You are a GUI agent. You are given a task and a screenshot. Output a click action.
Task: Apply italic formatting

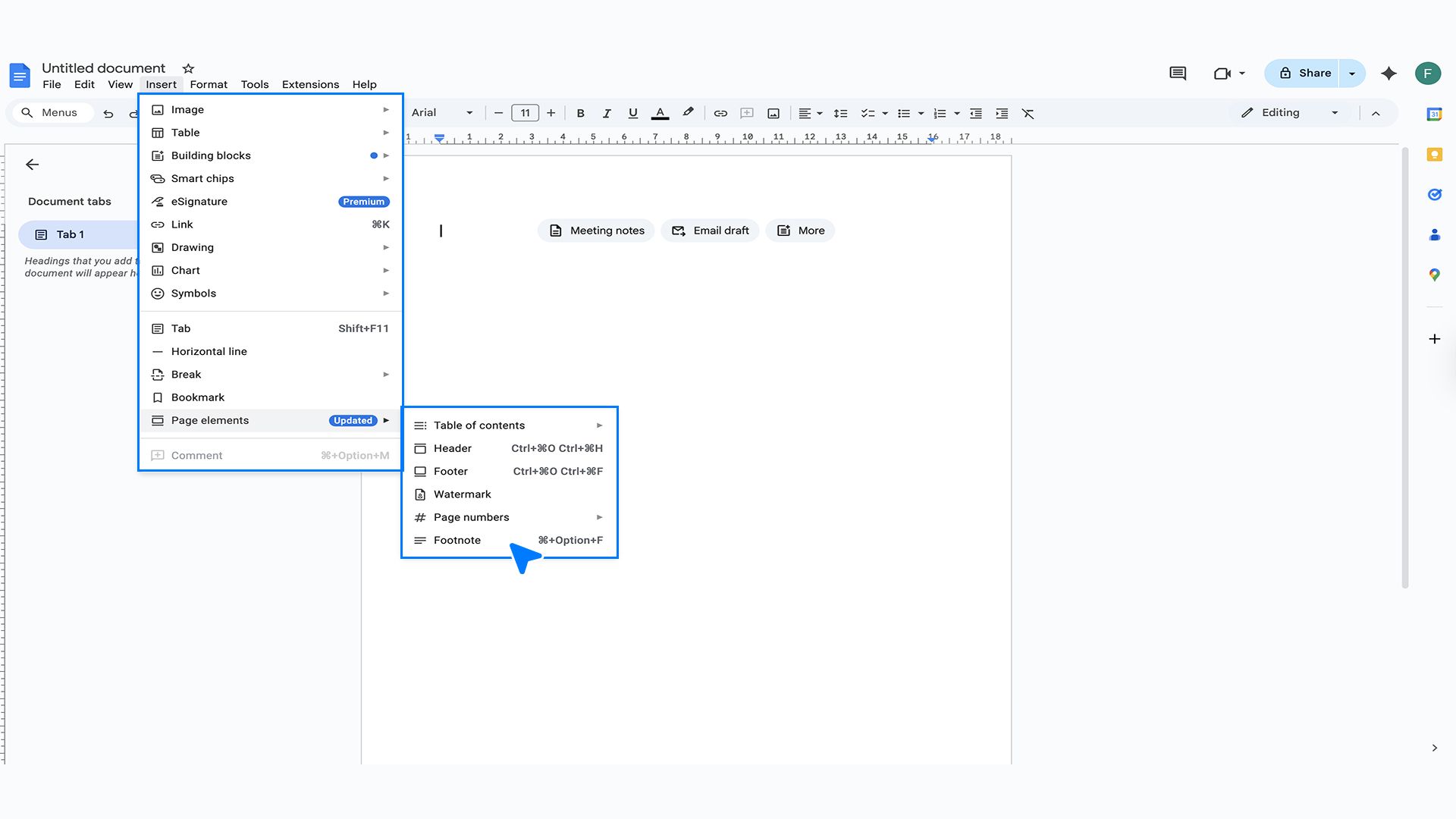pos(607,113)
